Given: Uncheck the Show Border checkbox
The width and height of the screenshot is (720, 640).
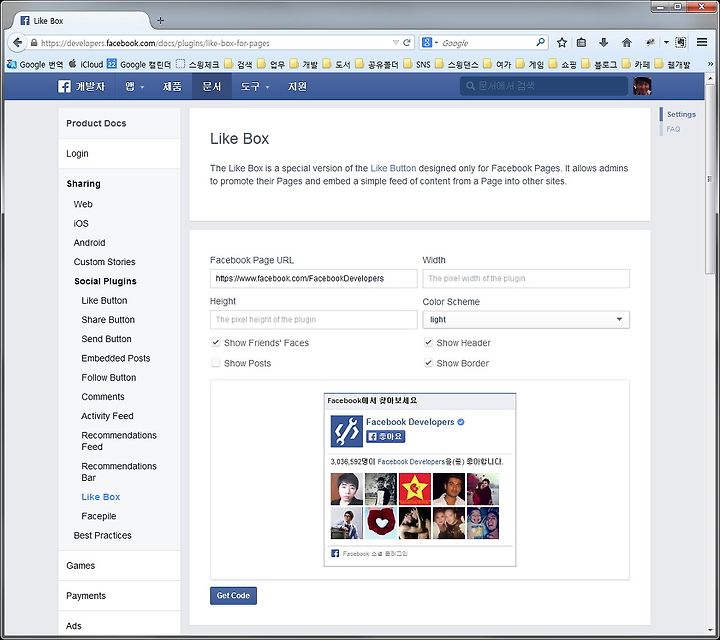Looking at the screenshot, I should (x=428, y=363).
